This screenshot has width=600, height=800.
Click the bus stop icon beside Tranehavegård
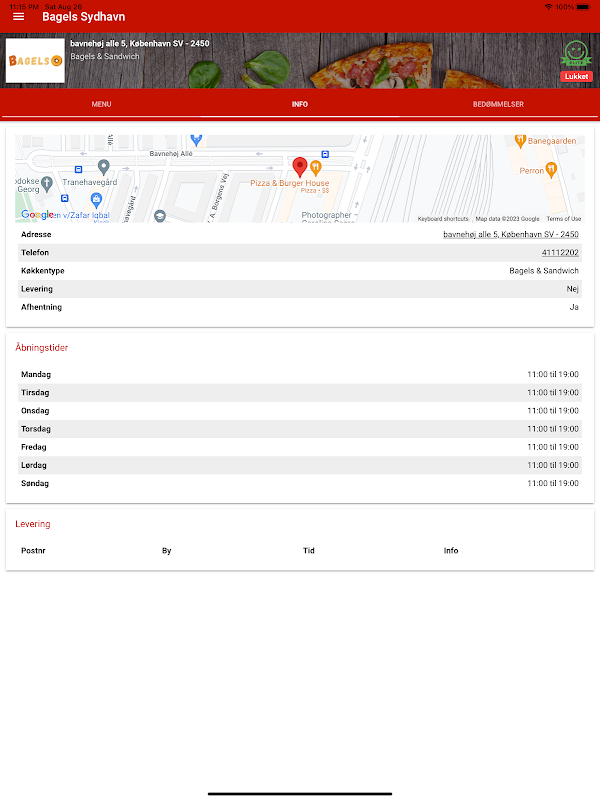click(79, 169)
